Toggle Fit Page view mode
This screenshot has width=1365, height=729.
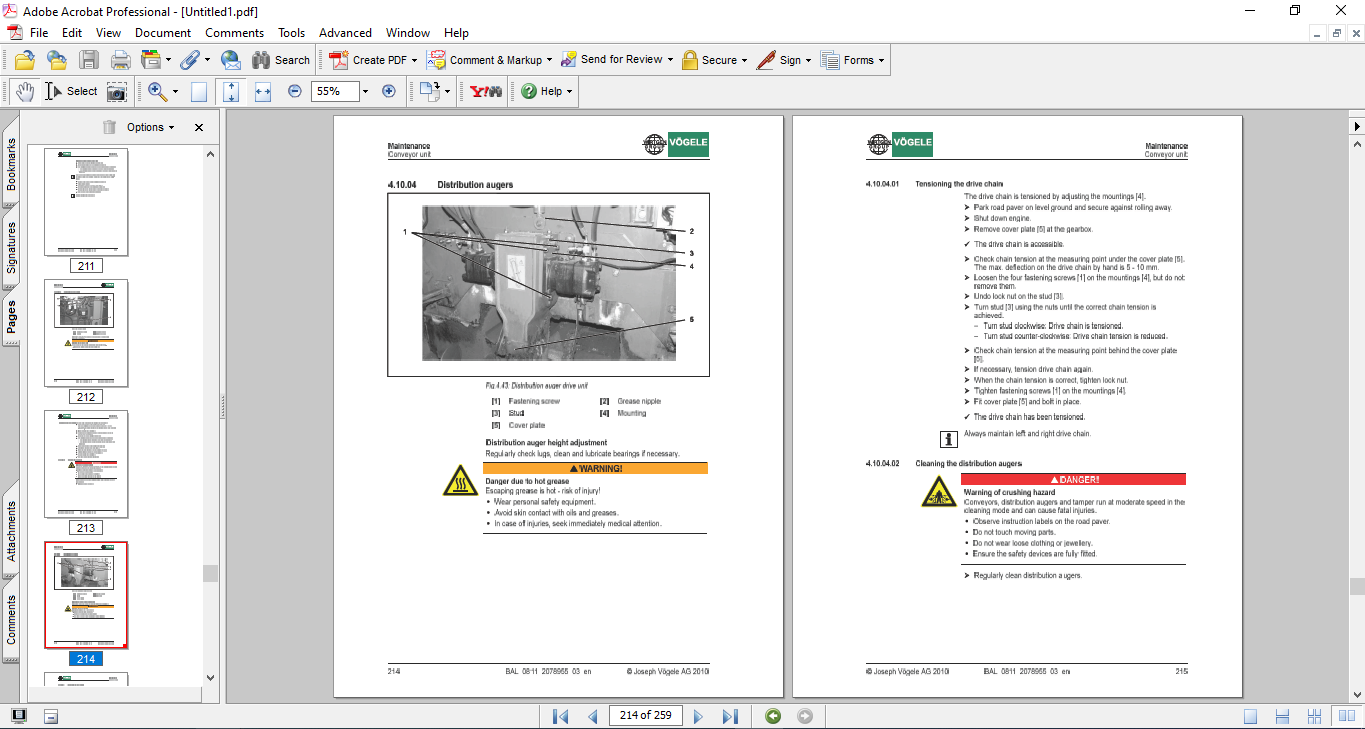pos(231,91)
